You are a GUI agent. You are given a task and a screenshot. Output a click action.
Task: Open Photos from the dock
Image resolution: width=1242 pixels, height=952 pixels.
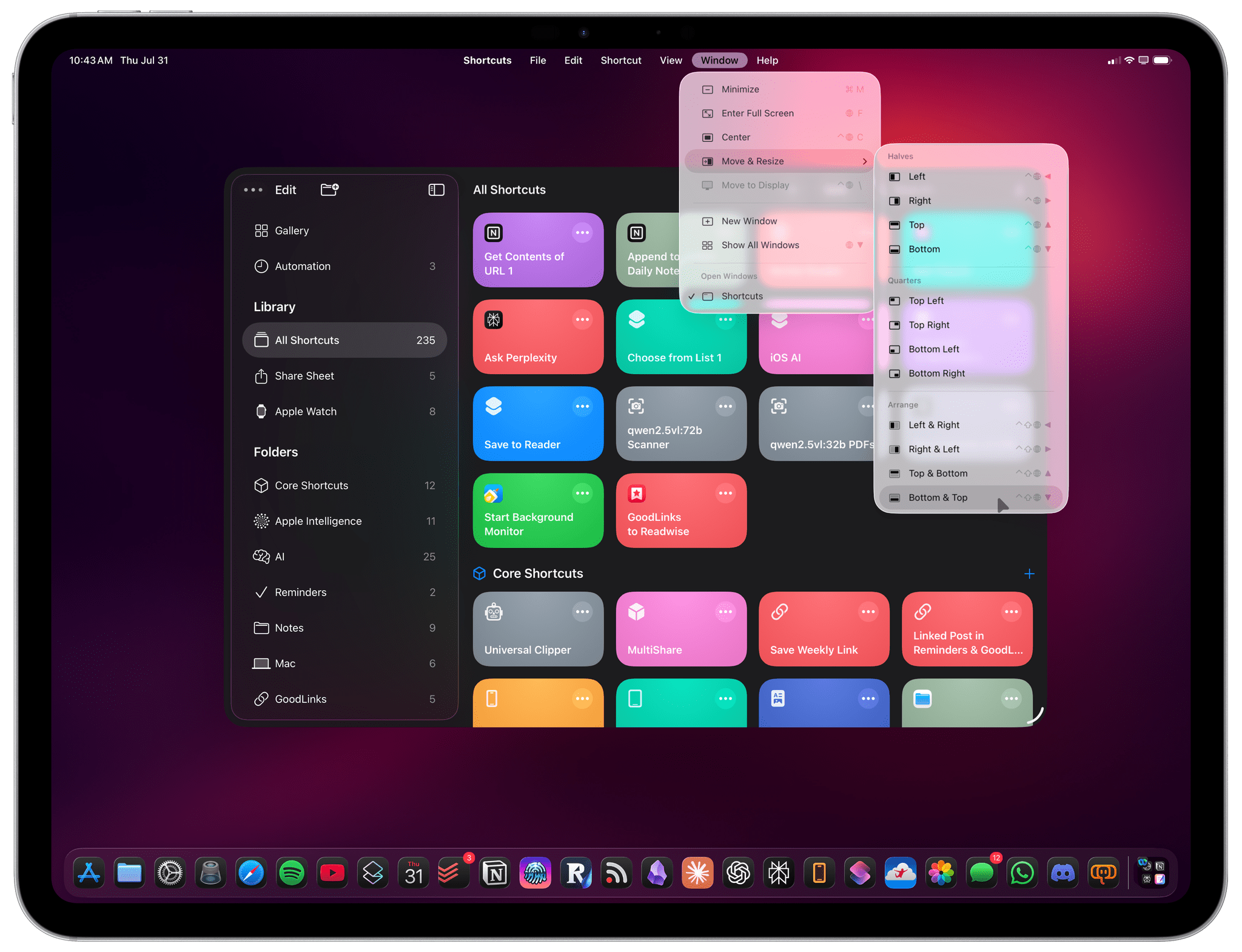[941, 874]
